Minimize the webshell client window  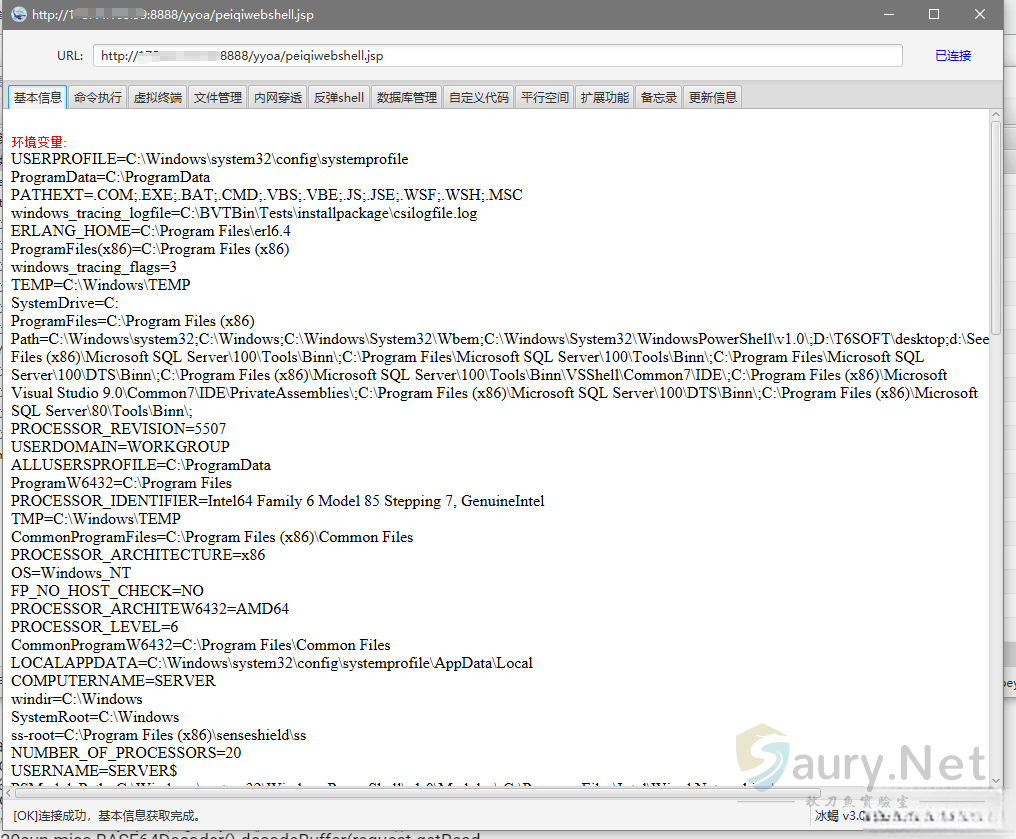888,15
